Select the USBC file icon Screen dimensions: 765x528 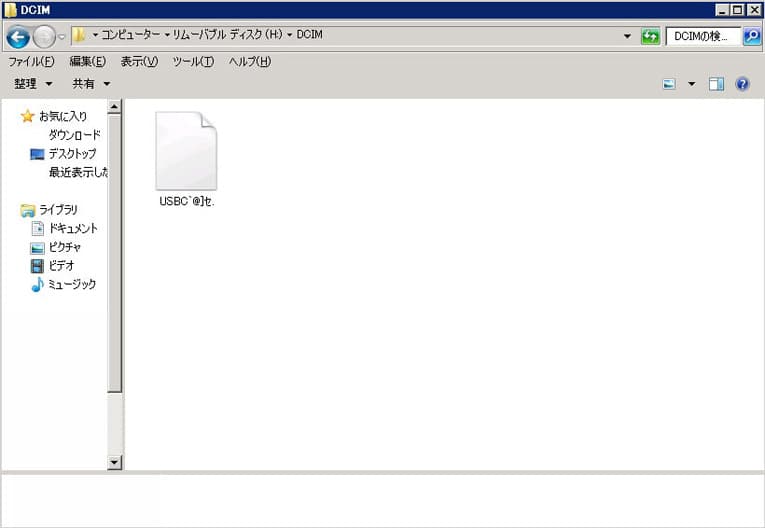point(186,152)
